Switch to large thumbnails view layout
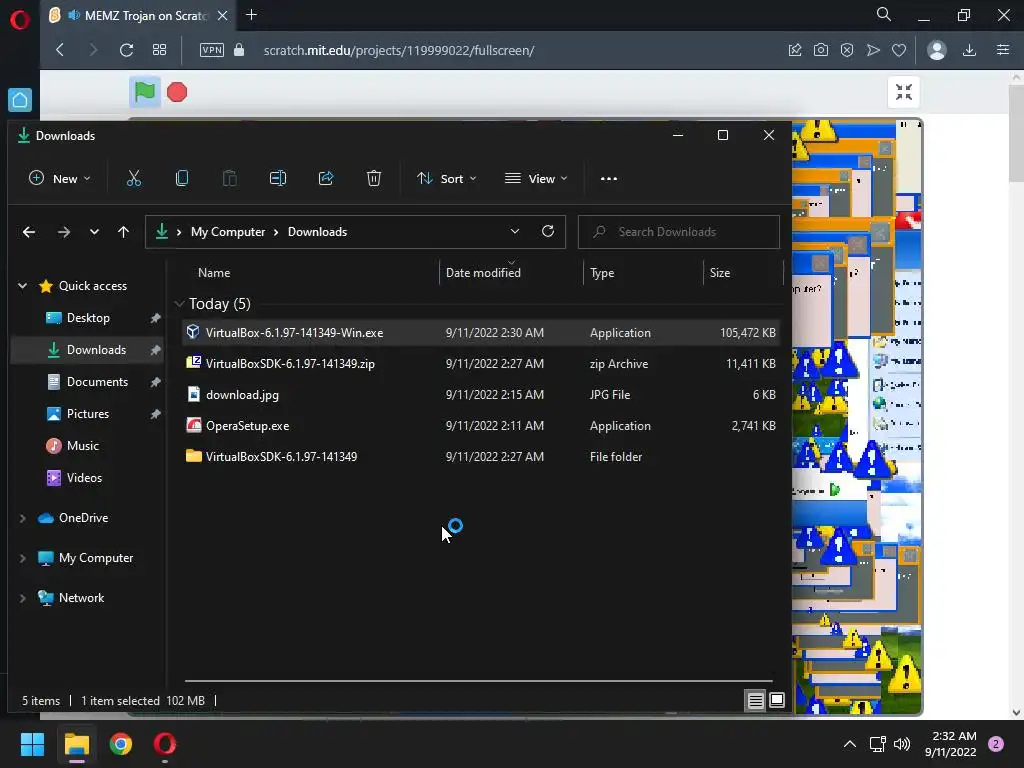The width and height of the screenshot is (1024, 768). tap(777, 700)
